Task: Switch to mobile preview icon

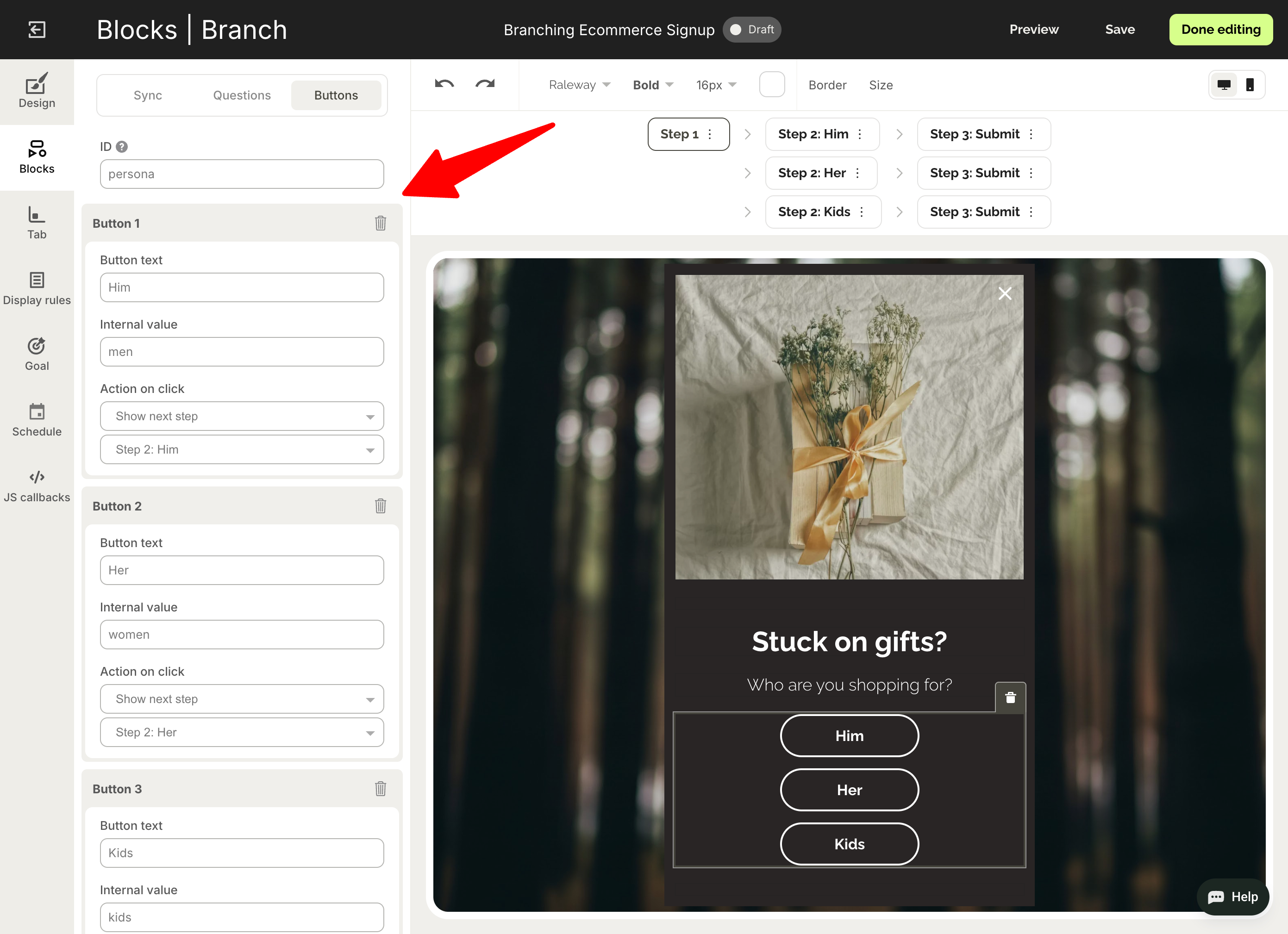Action: (1250, 85)
